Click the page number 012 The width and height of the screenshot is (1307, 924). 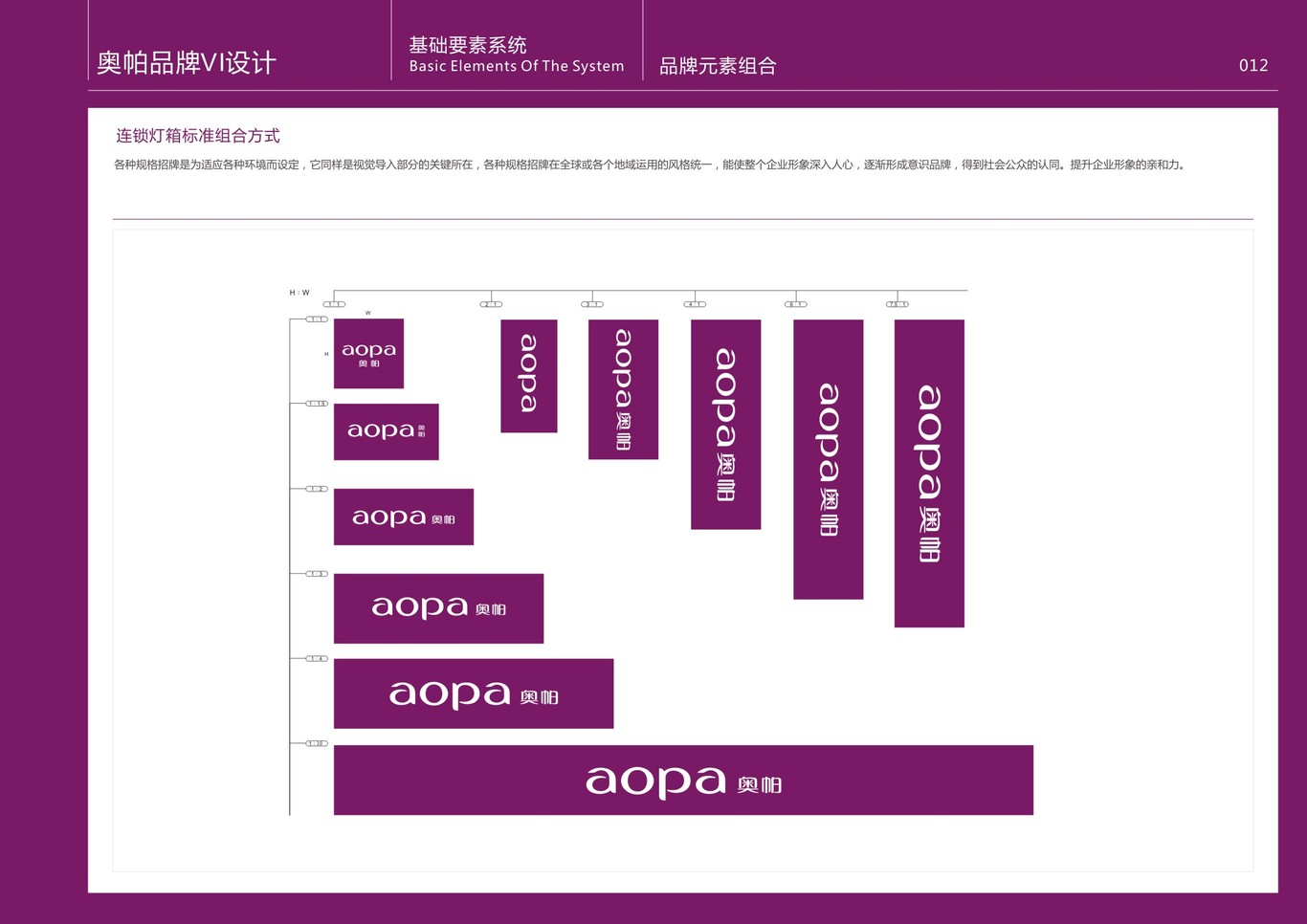click(1253, 65)
